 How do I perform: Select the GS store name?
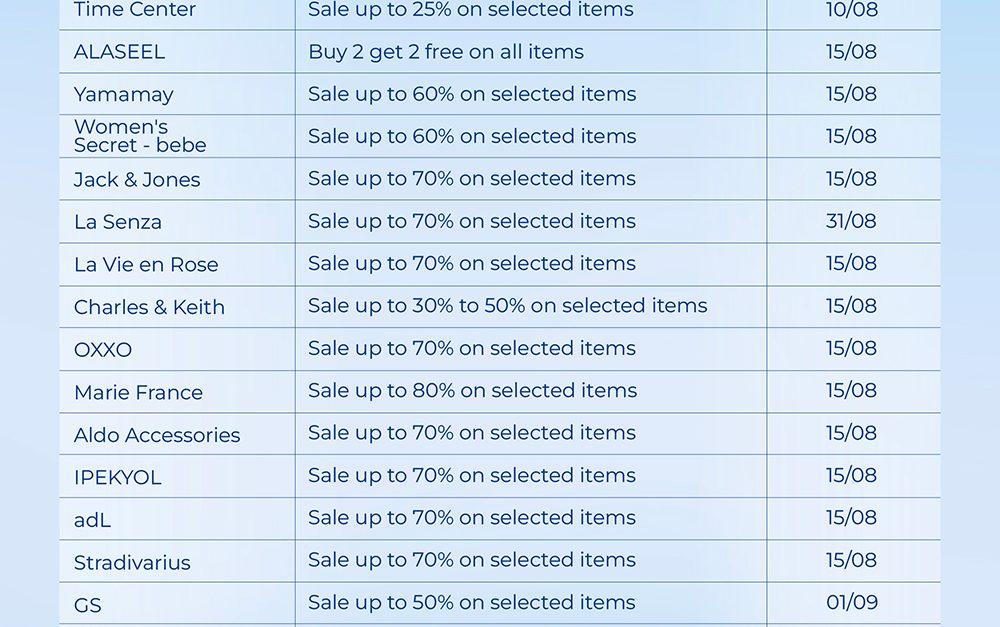pos(88,605)
